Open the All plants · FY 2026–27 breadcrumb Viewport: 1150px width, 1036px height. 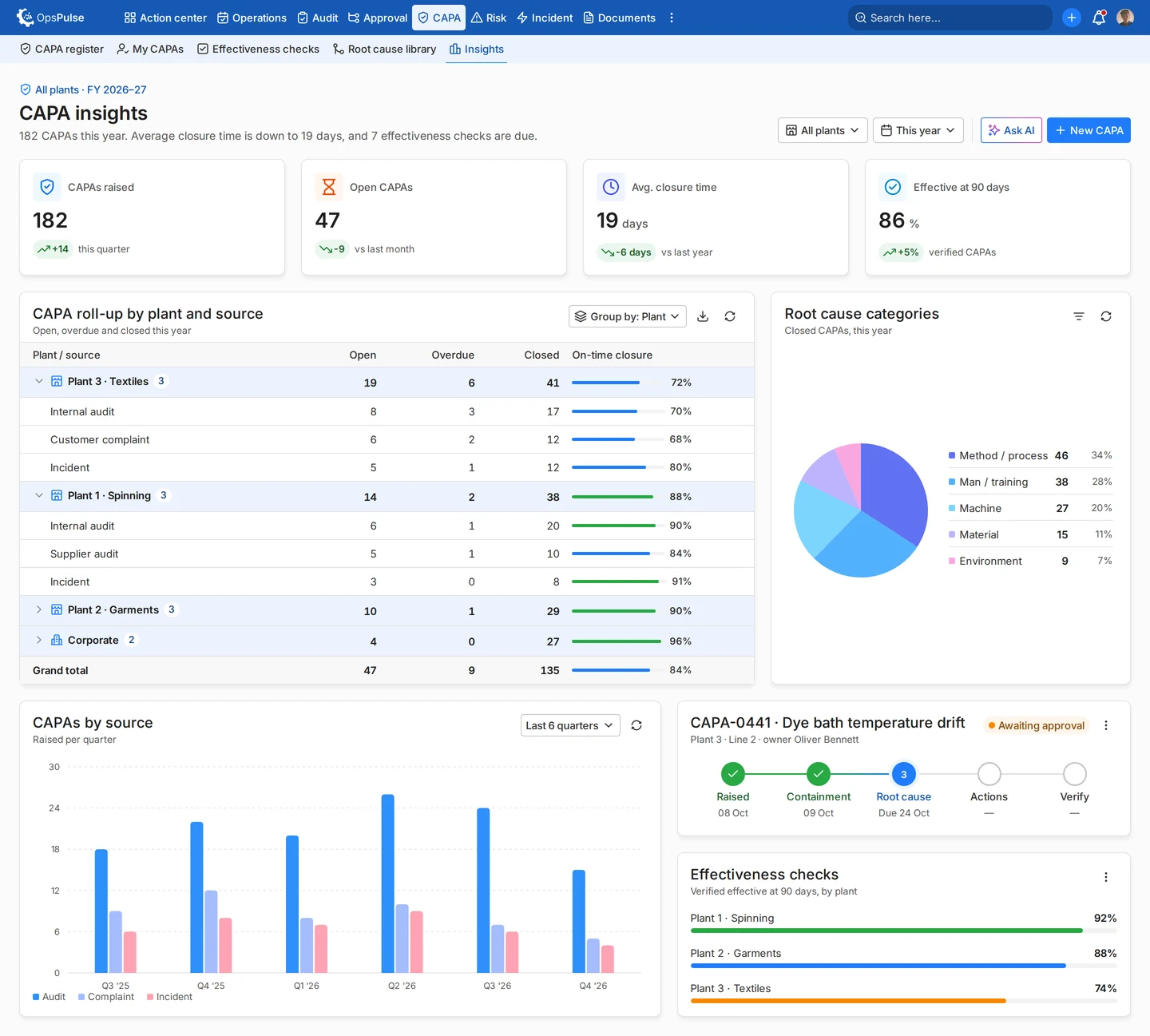(x=83, y=89)
